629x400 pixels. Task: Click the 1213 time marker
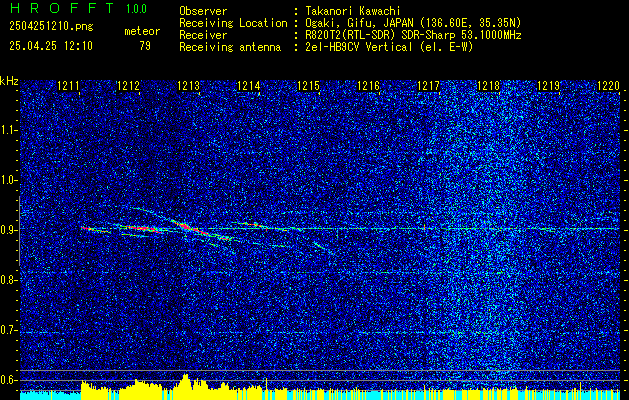[189, 86]
